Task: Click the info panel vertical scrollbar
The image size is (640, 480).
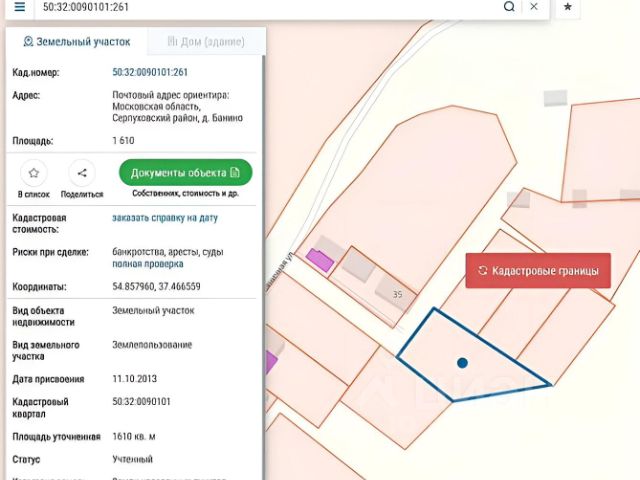Action: (x=263, y=265)
